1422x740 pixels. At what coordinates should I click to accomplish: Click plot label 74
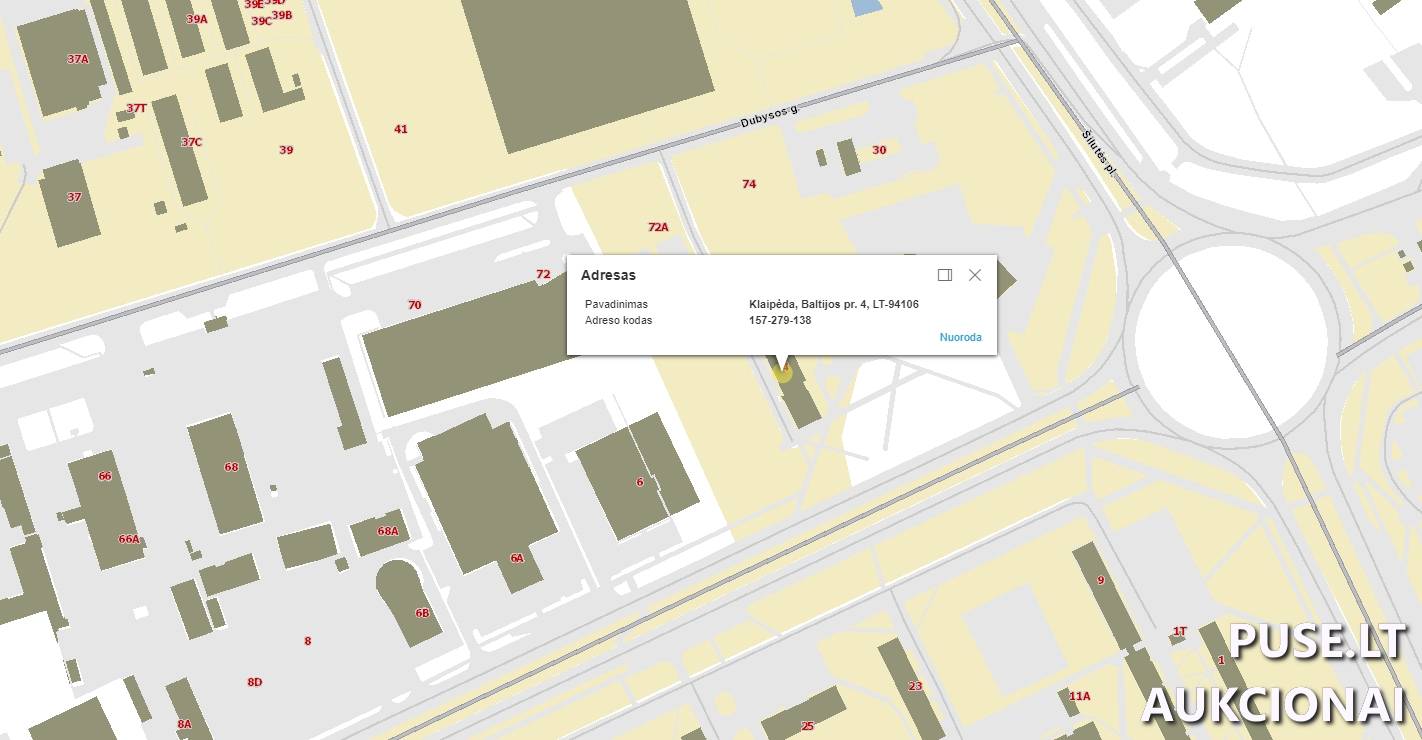coord(749,184)
